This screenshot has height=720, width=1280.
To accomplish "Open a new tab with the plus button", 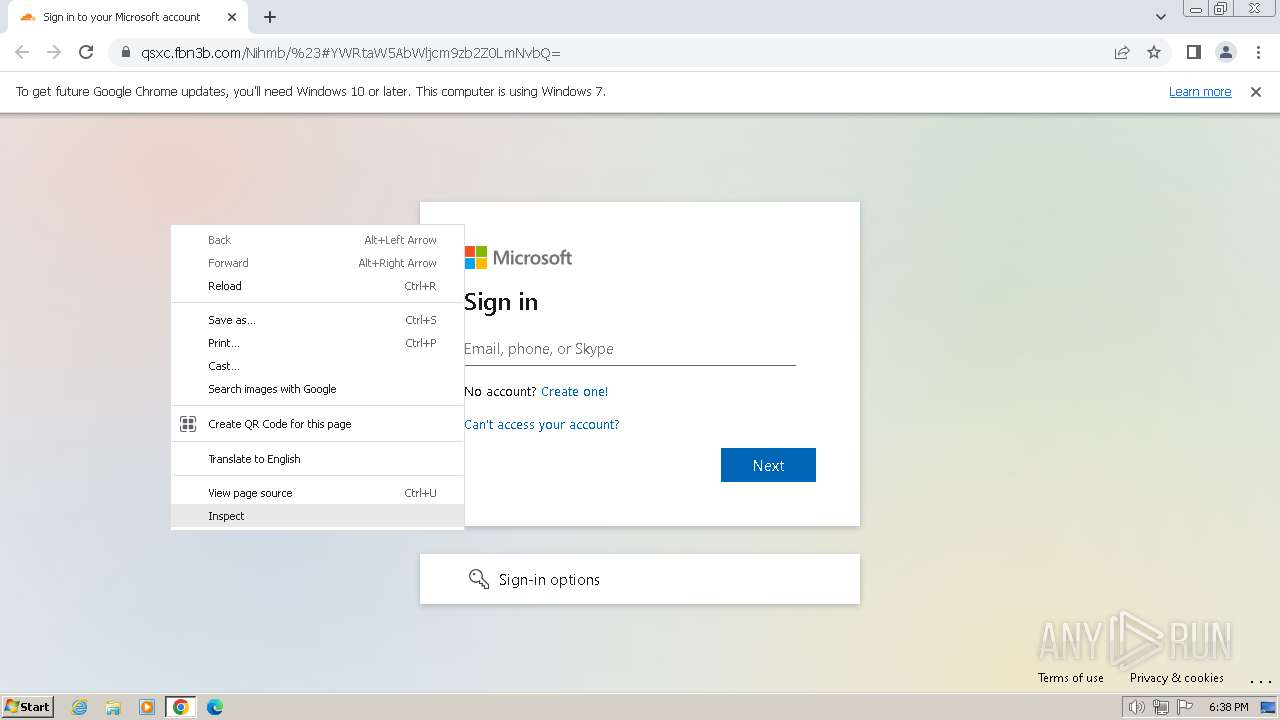I will click(270, 17).
